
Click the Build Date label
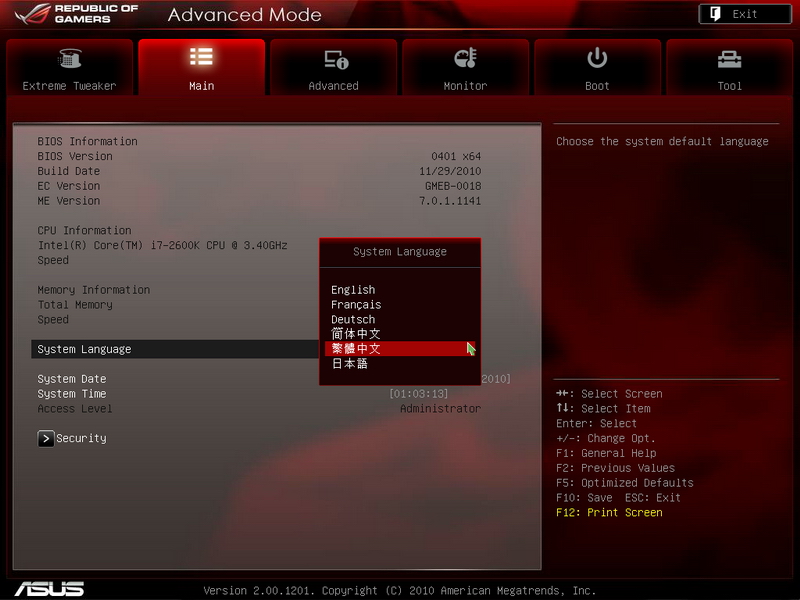[x=68, y=171]
